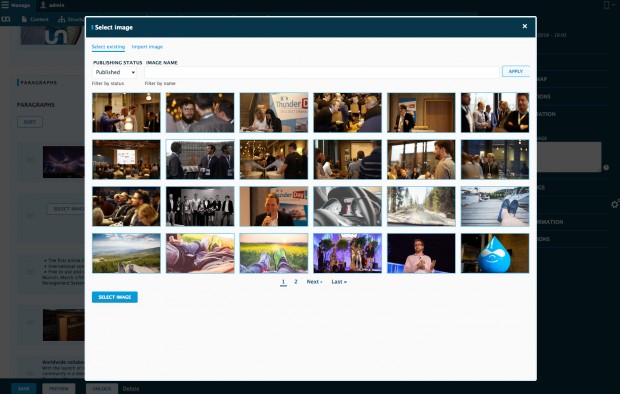Close the Select image dialog
The height and width of the screenshot is (394, 620).
tap(524, 26)
